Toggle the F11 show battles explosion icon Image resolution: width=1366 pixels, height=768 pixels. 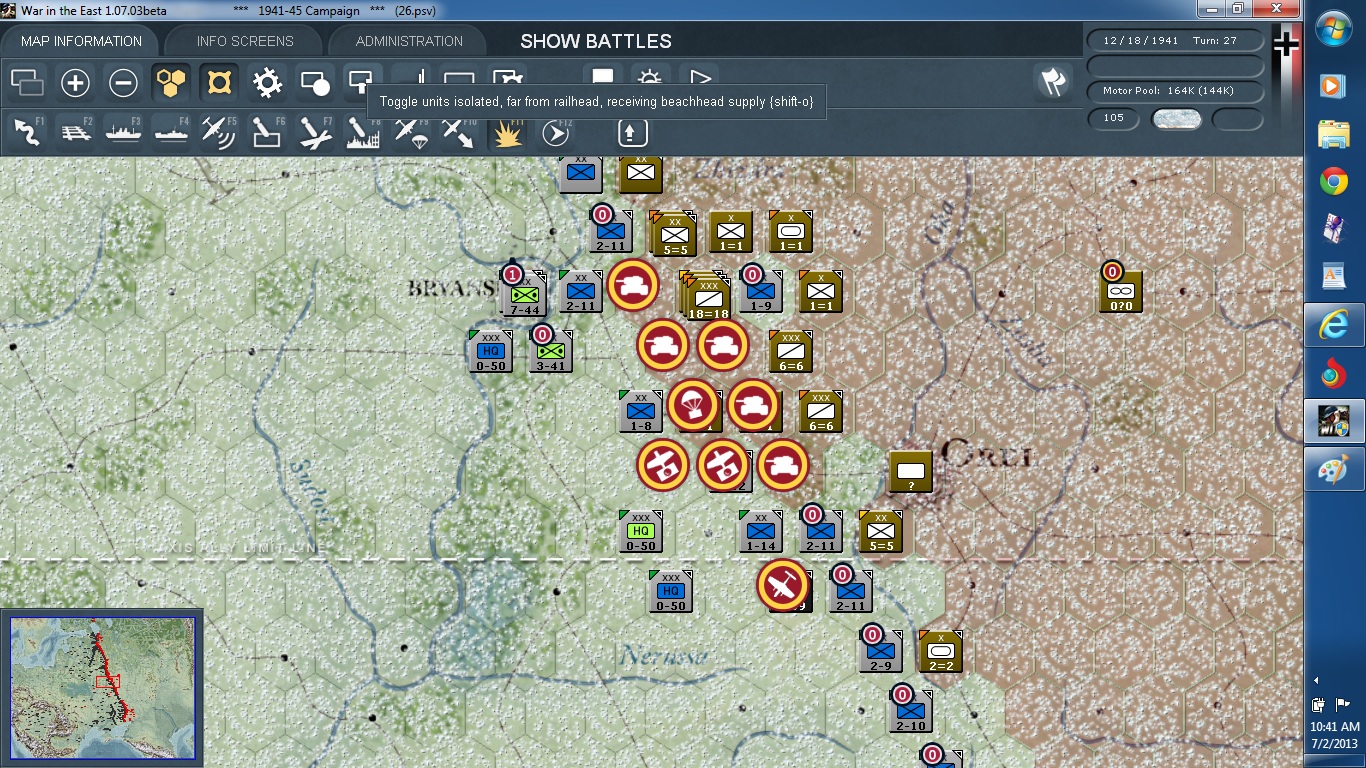coord(507,132)
